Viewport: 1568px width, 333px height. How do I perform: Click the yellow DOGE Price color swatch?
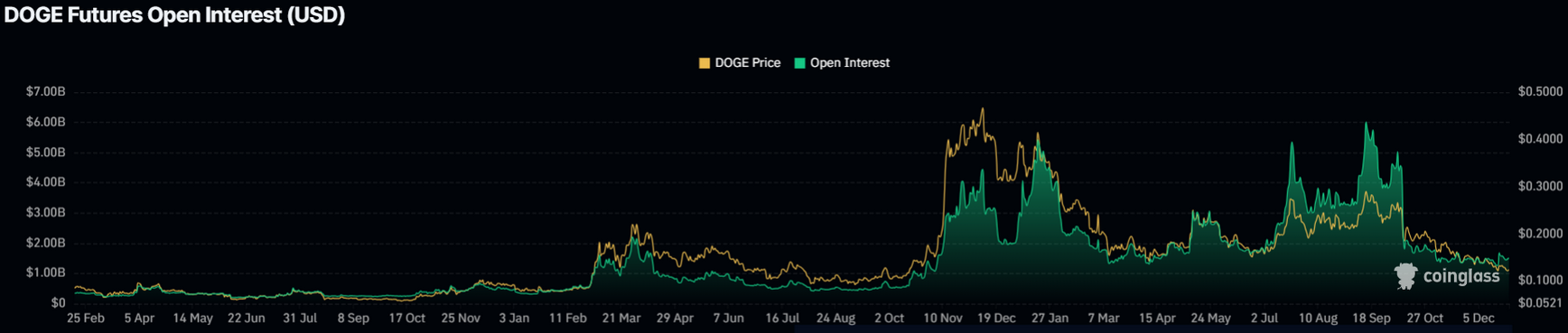point(705,63)
